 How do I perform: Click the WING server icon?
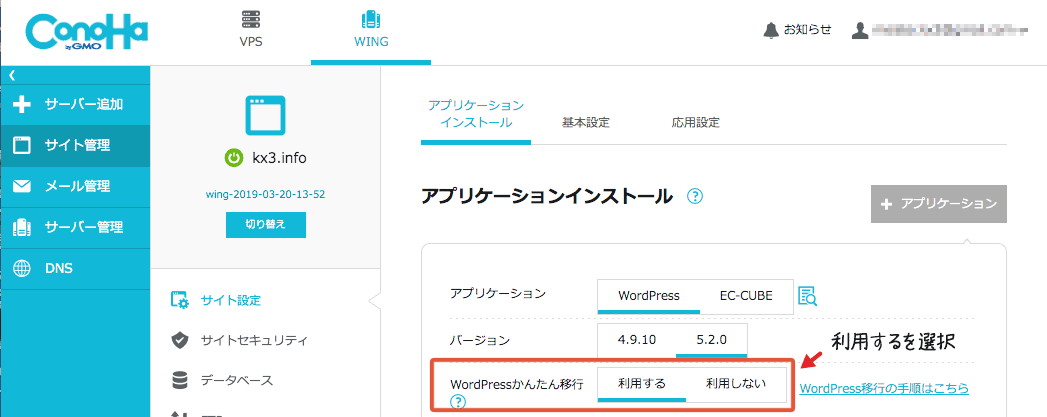click(x=371, y=19)
